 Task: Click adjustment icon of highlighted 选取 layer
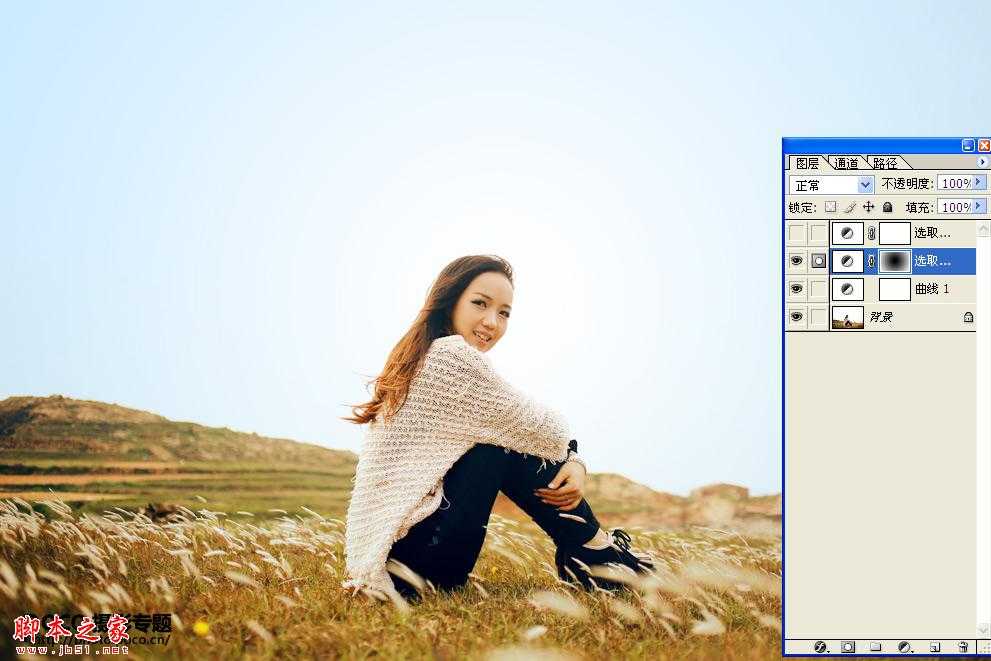point(847,261)
